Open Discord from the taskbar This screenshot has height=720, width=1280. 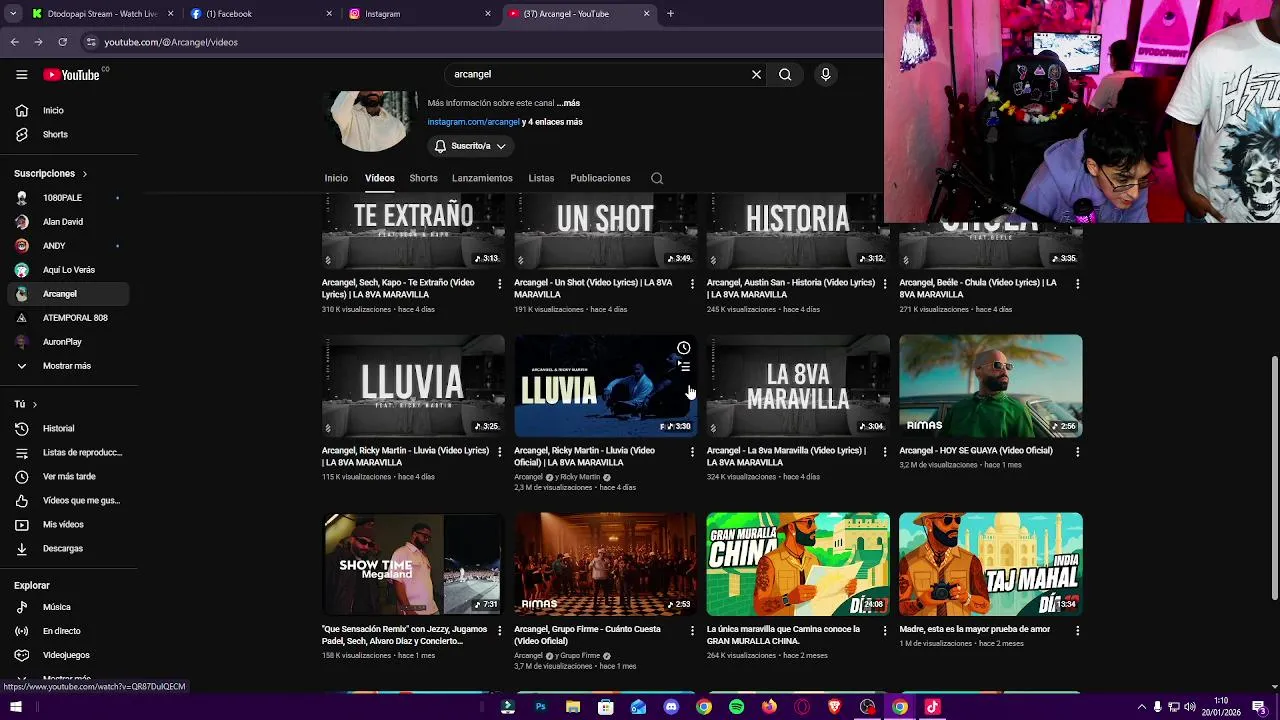671,707
